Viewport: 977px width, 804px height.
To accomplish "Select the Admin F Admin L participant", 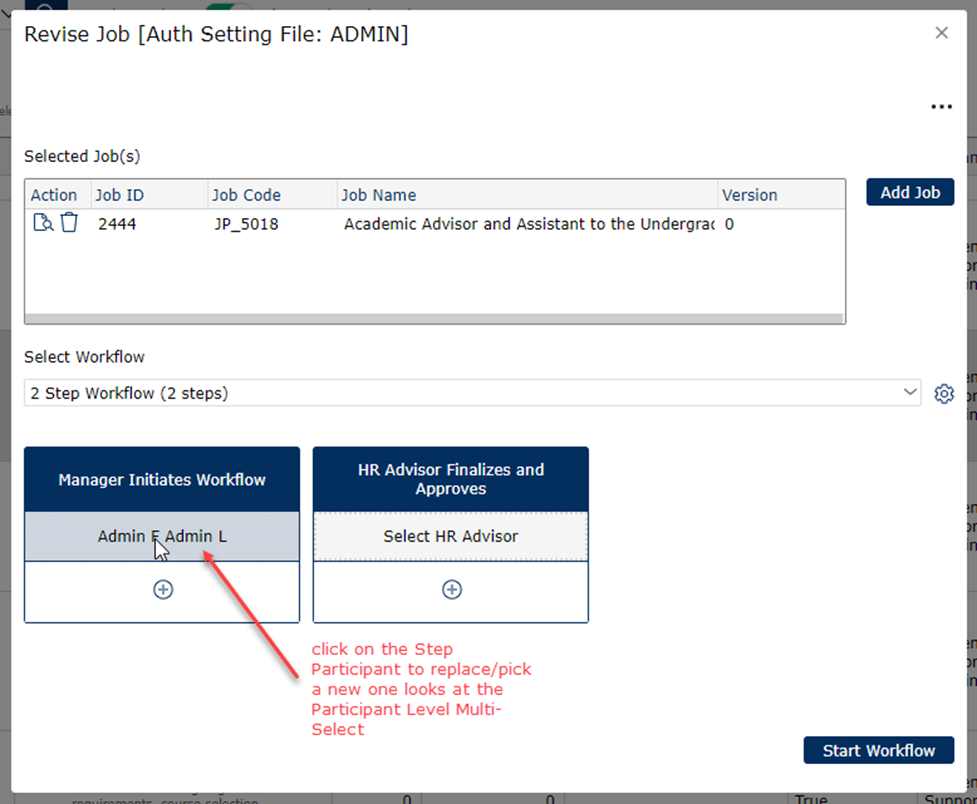I will [162, 537].
